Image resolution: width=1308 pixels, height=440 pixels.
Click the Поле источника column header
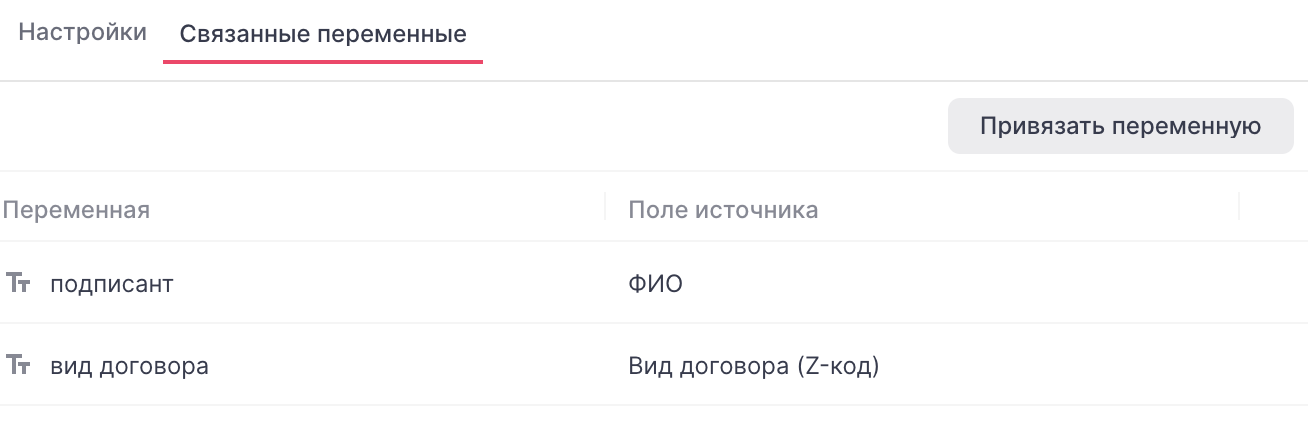pyautogui.click(x=723, y=209)
